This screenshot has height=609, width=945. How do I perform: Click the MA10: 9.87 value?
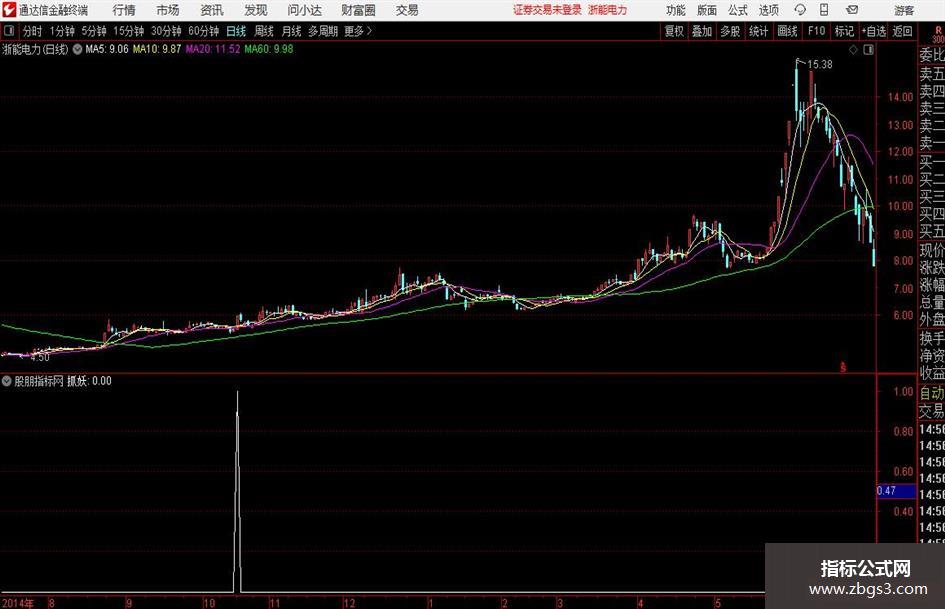[157, 49]
